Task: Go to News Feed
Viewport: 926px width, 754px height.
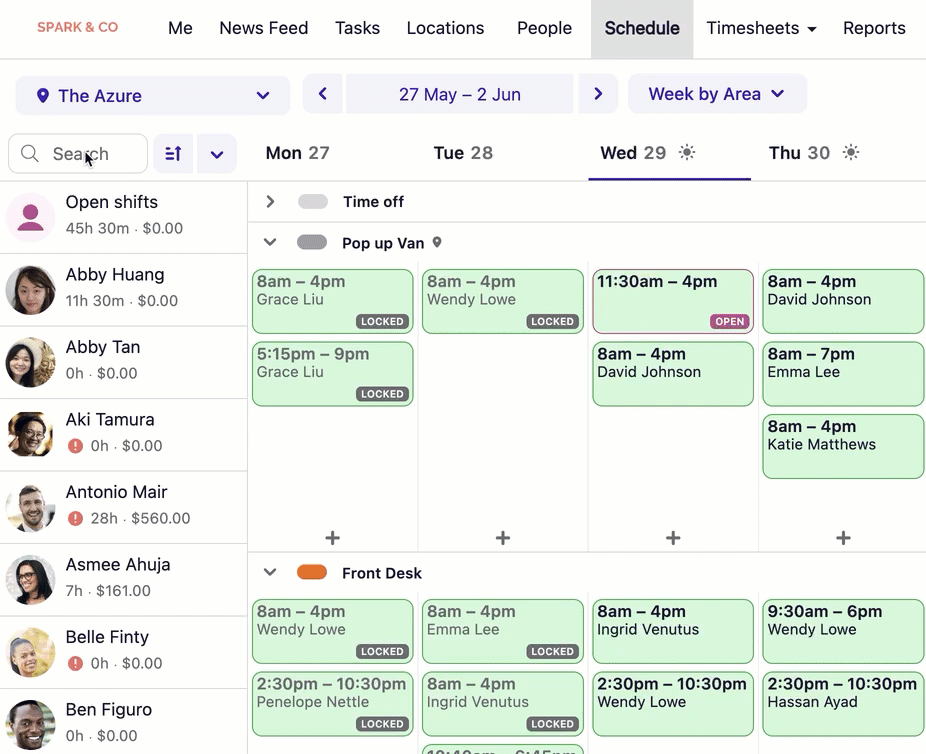Action: (x=263, y=28)
